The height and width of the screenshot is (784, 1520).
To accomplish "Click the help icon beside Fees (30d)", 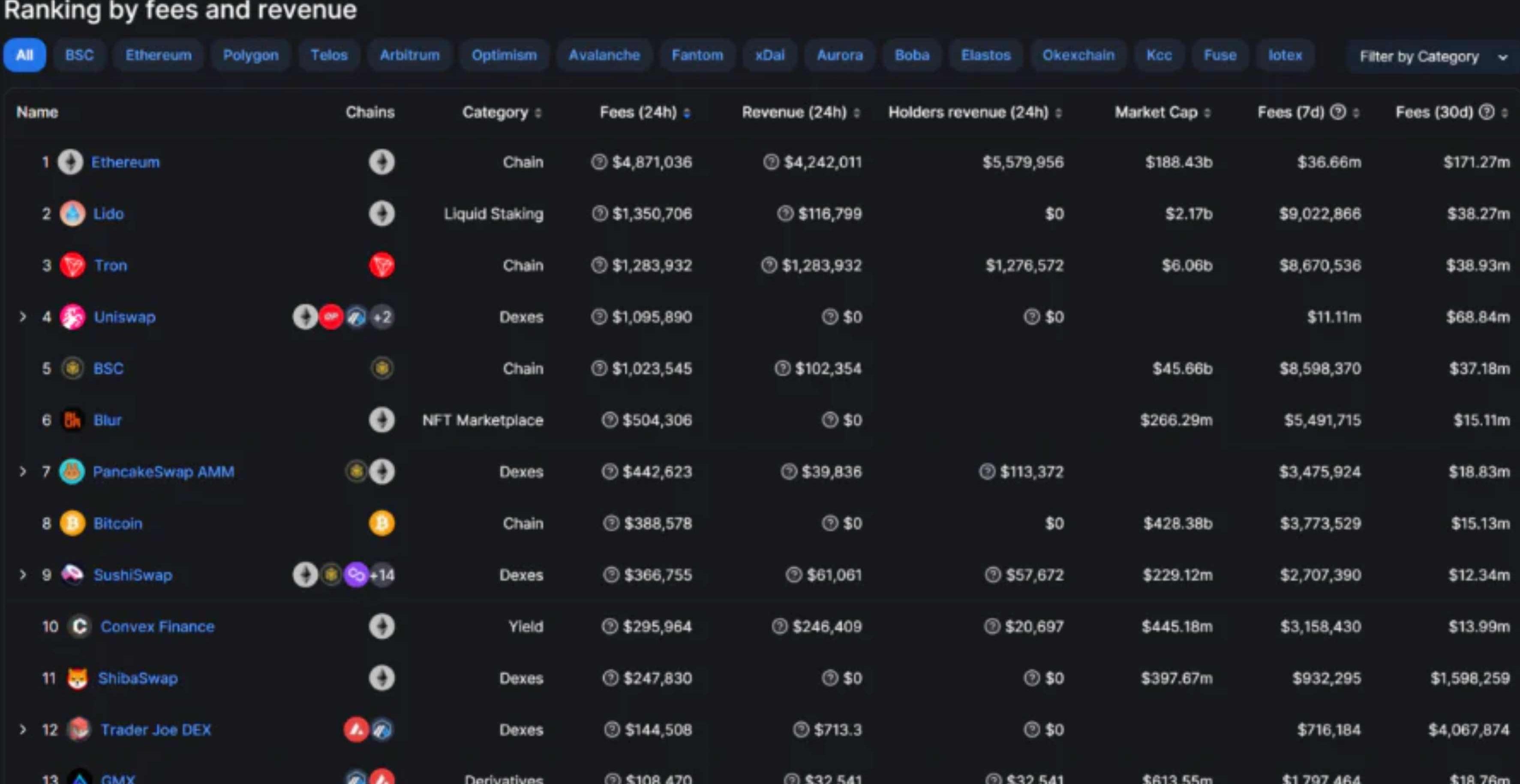I will click(1487, 112).
